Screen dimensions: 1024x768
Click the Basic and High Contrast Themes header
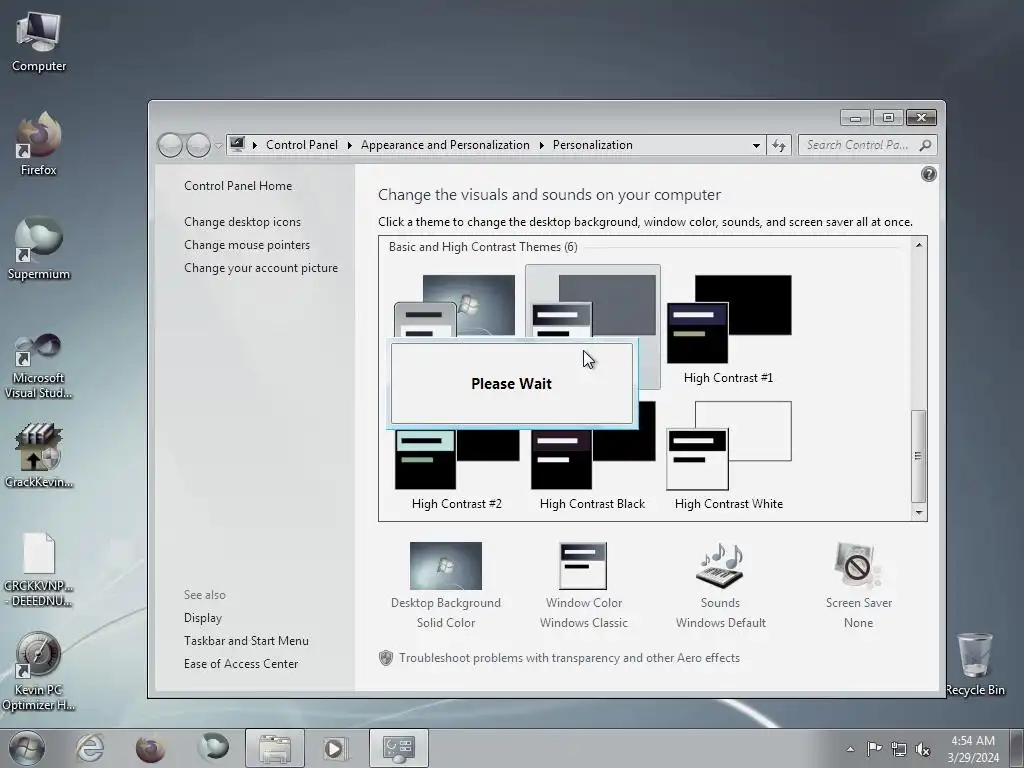click(x=483, y=247)
